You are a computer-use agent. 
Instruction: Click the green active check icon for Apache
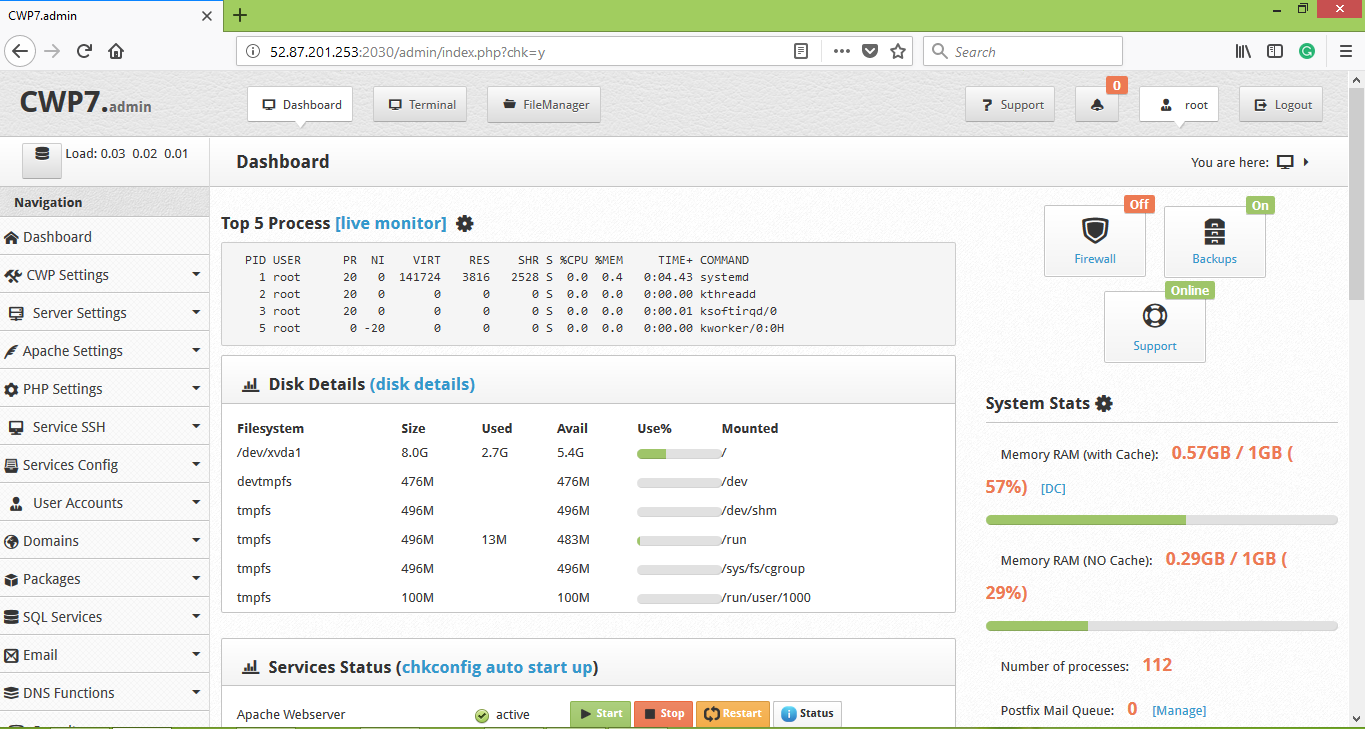point(482,715)
